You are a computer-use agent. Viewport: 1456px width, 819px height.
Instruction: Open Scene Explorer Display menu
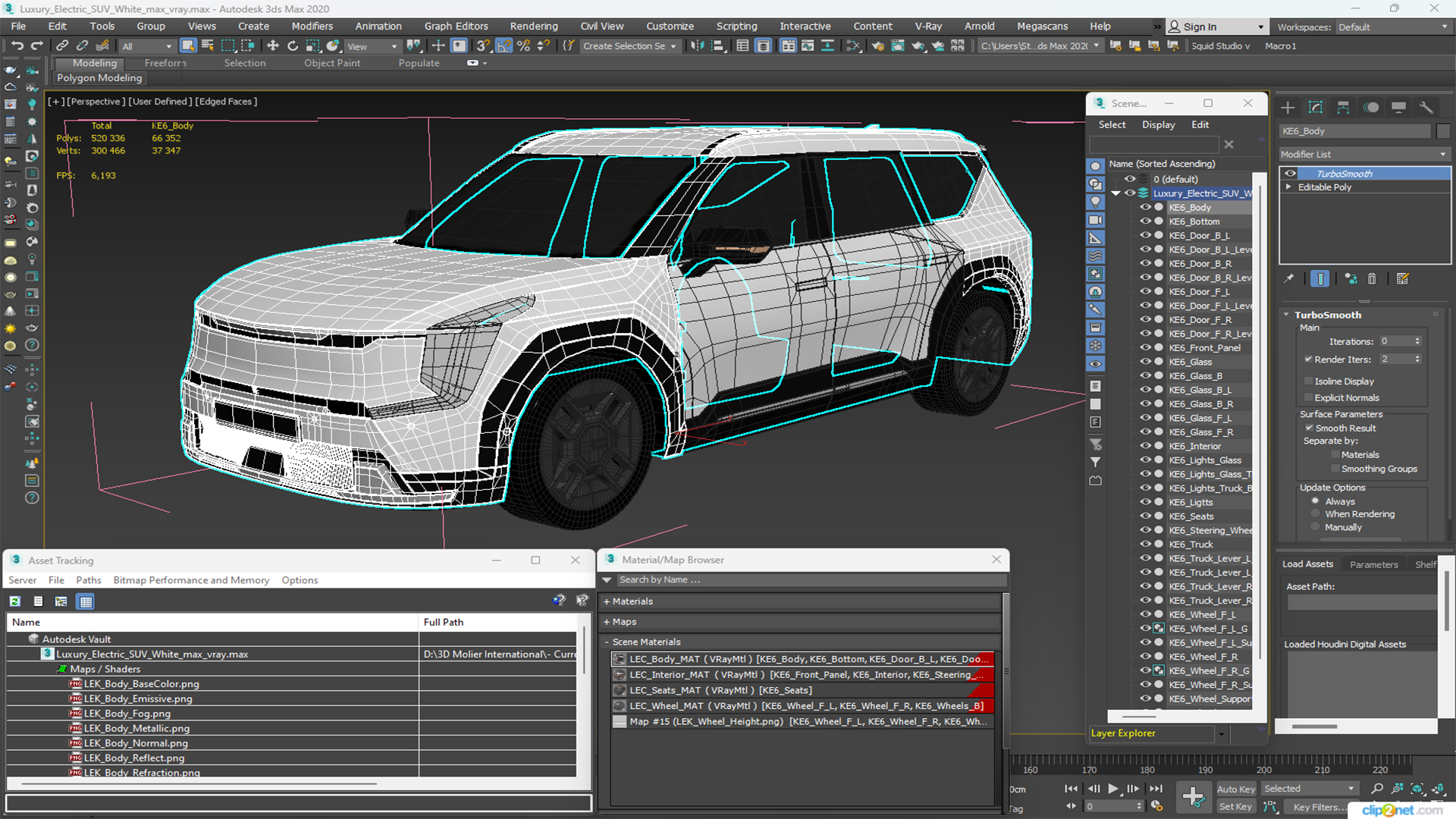tap(1158, 124)
